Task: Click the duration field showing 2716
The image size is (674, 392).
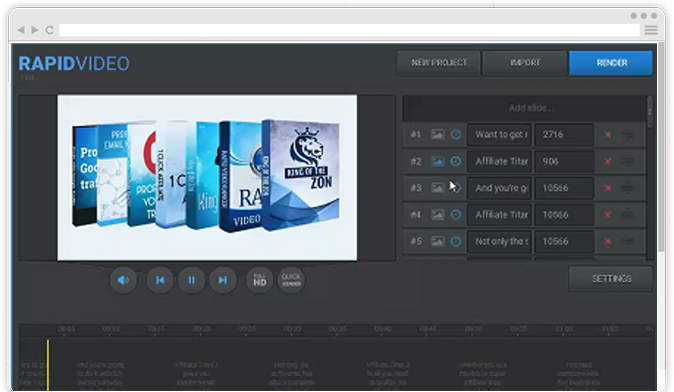Action: (564, 135)
